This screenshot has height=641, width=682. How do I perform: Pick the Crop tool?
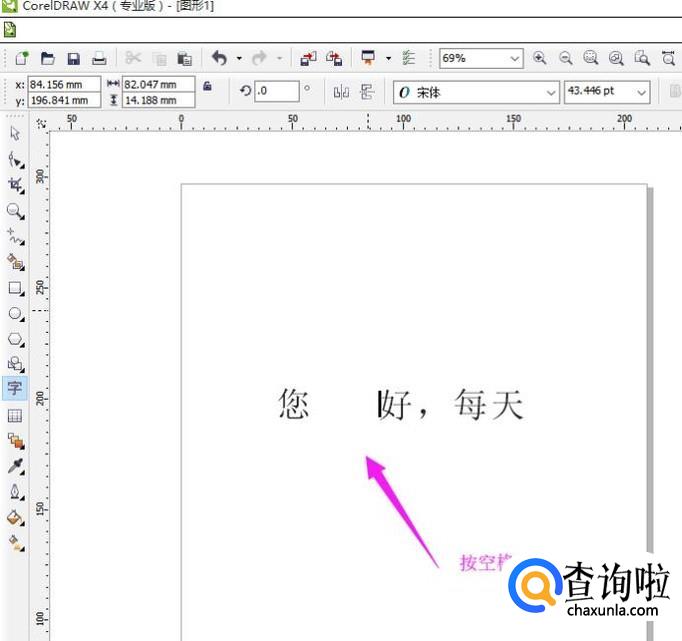(x=15, y=185)
